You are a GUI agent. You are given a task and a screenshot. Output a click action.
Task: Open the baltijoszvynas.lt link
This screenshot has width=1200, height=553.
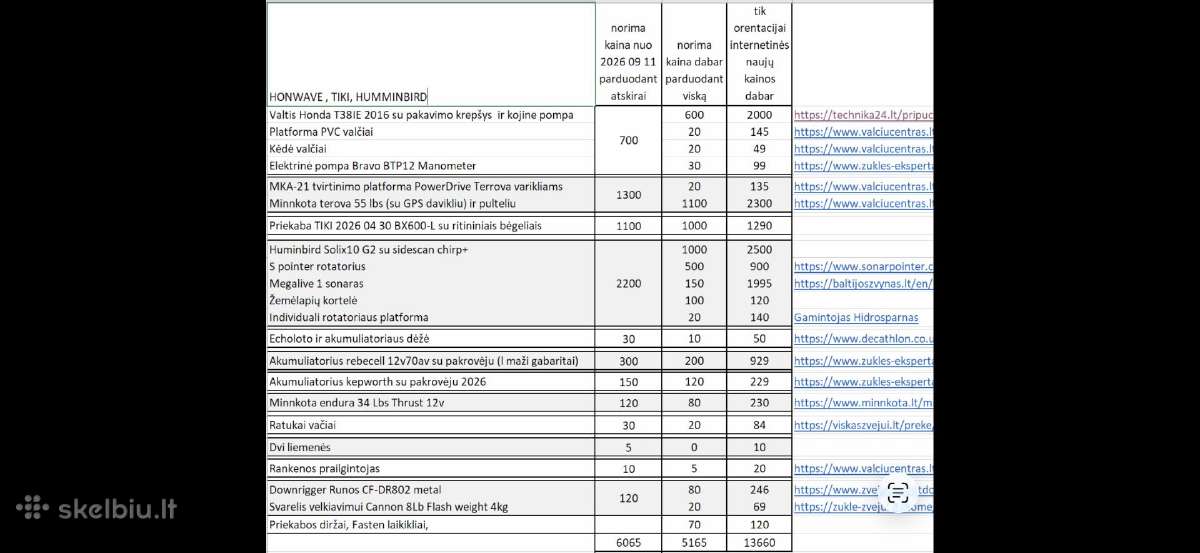pyautogui.click(x=864, y=284)
